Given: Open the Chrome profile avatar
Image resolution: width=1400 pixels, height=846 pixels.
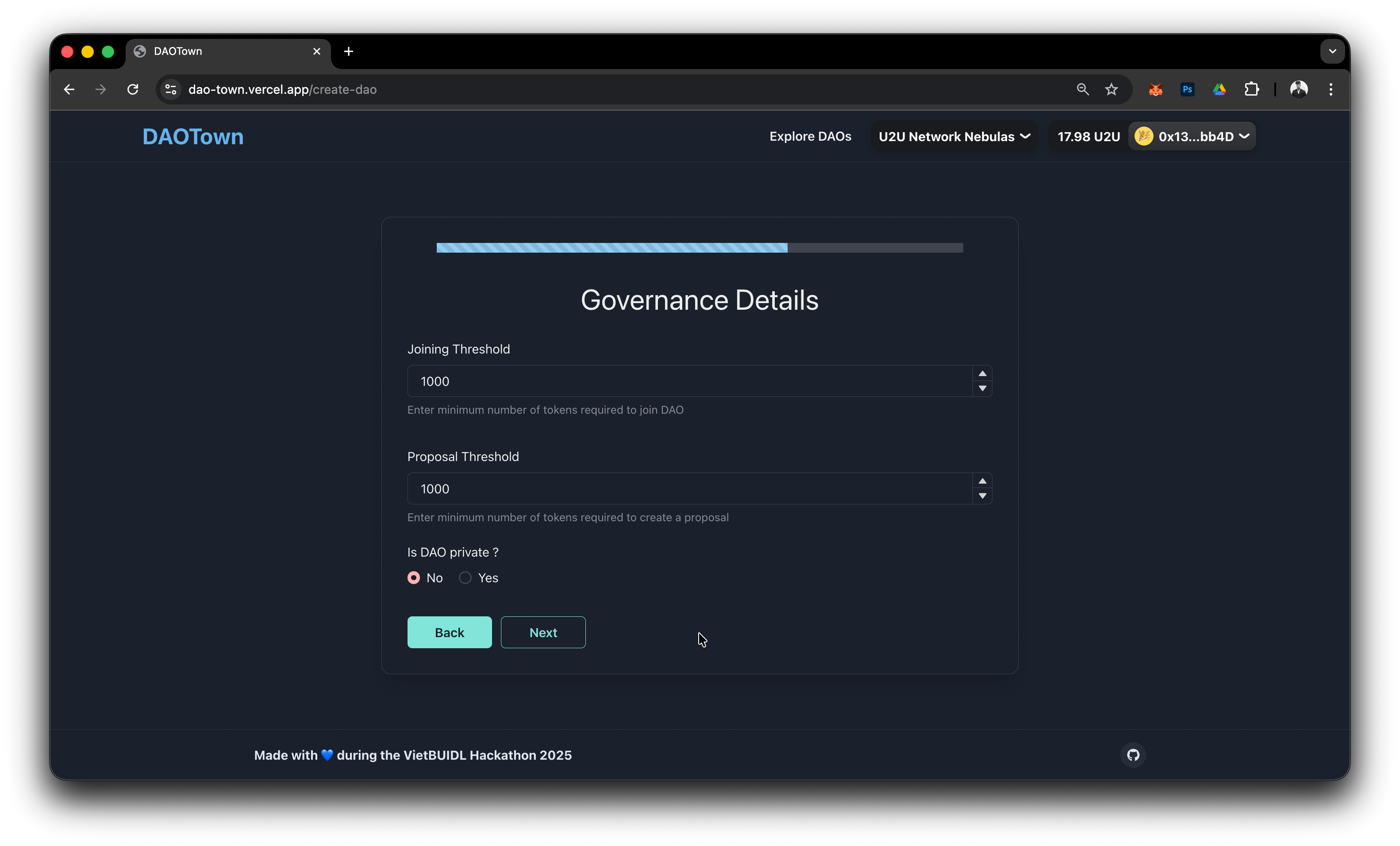Looking at the screenshot, I should (1299, 89).
